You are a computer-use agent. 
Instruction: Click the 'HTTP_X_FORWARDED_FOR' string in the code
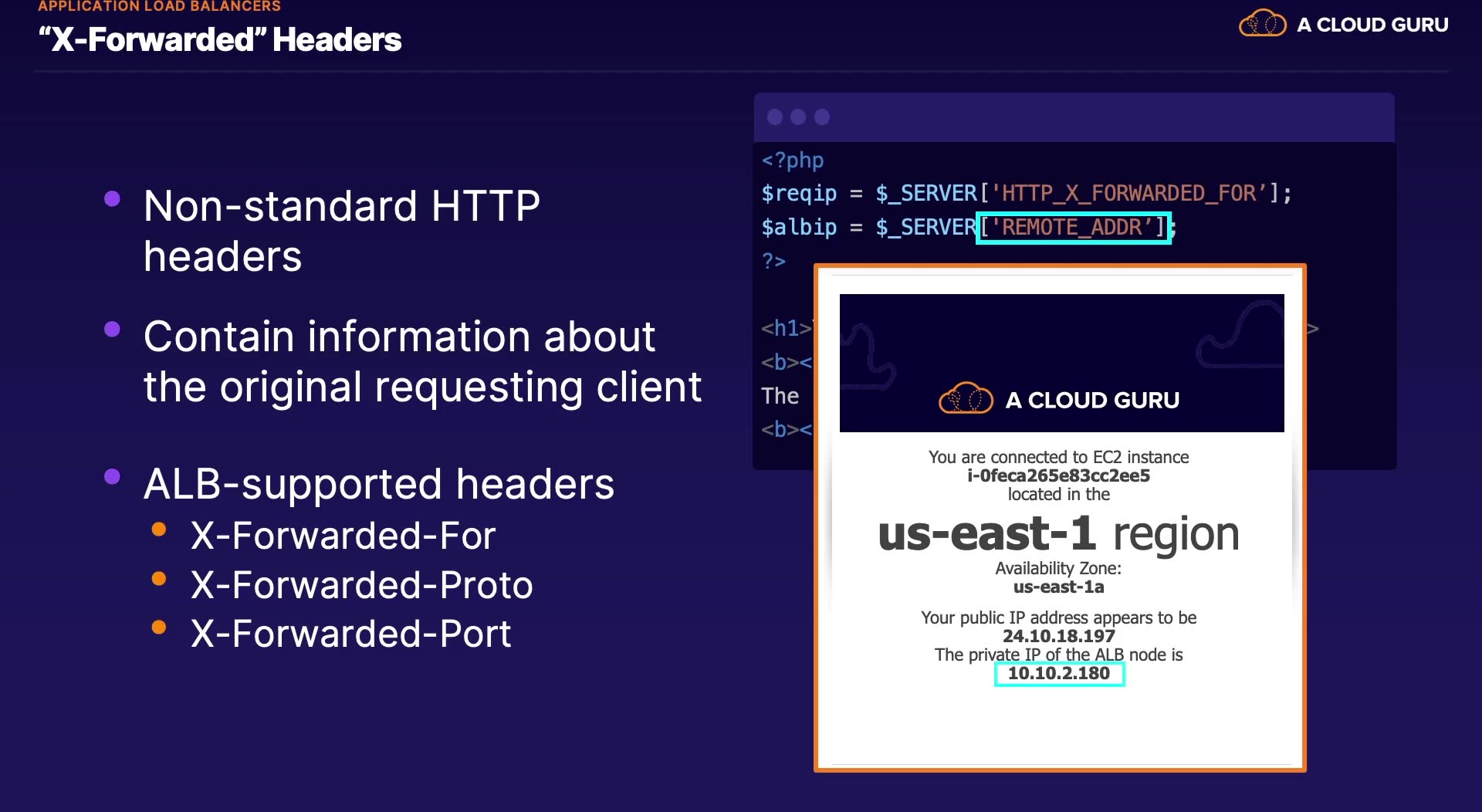click(1129, 193)
